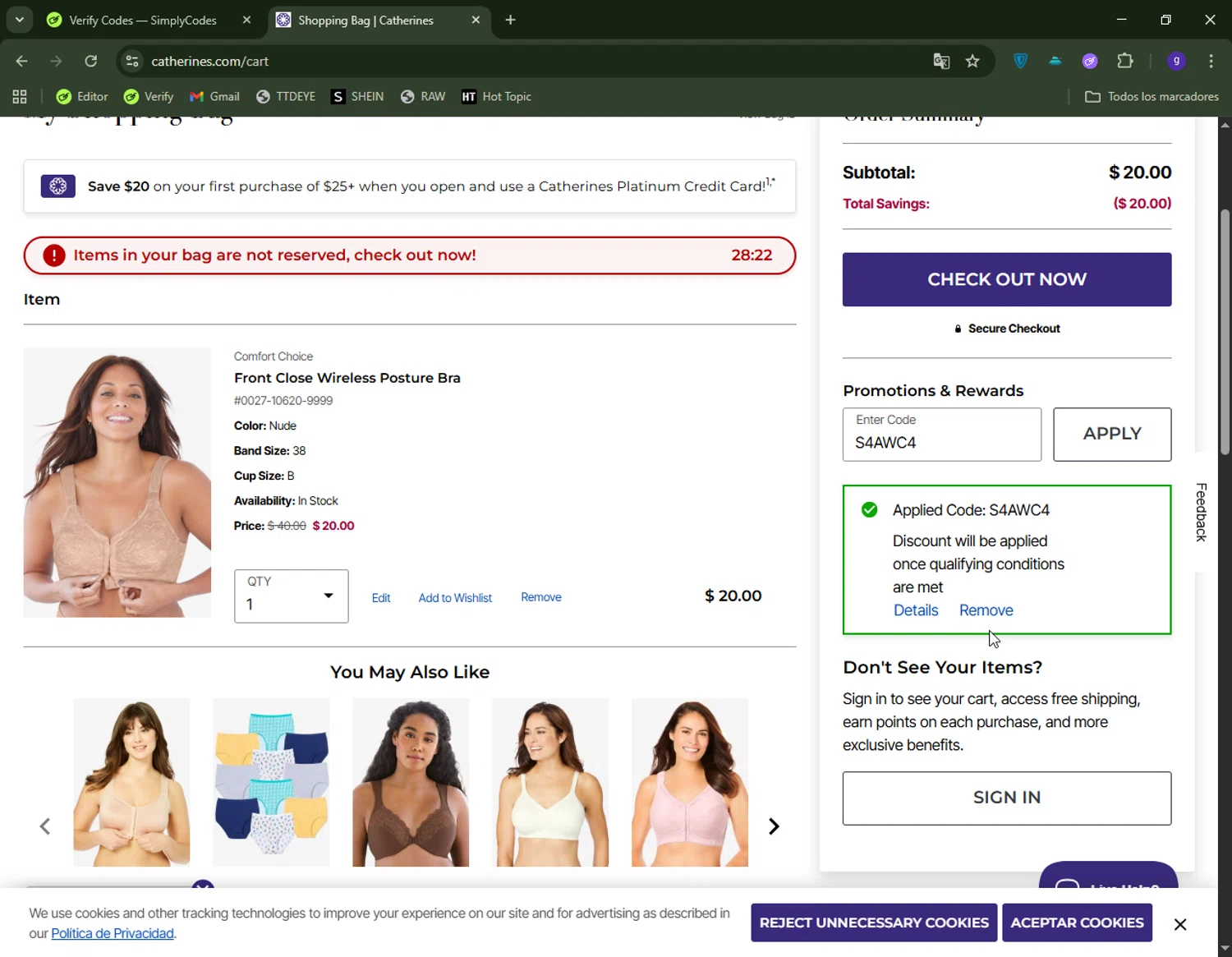Open a new browser tab
The height and width of the screenshot is (957, 1232).
point(510,20)
